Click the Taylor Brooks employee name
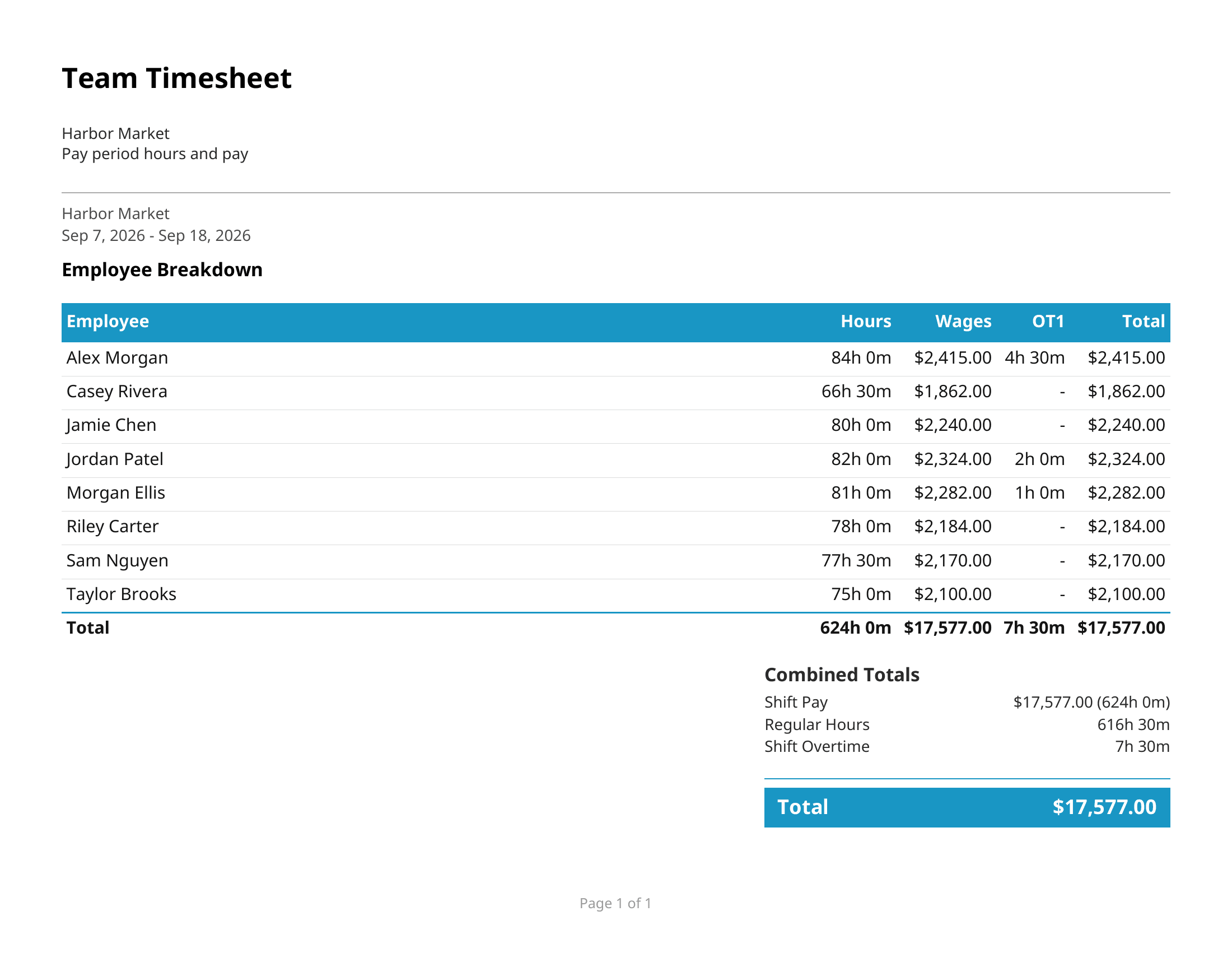The image size is (1232, 953). click(x=122, y=594)
